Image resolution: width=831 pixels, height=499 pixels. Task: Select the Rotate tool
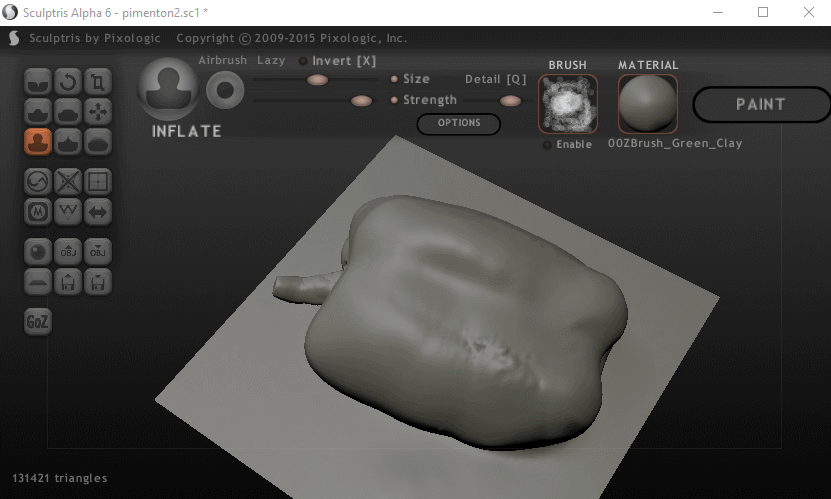(68, 82)
